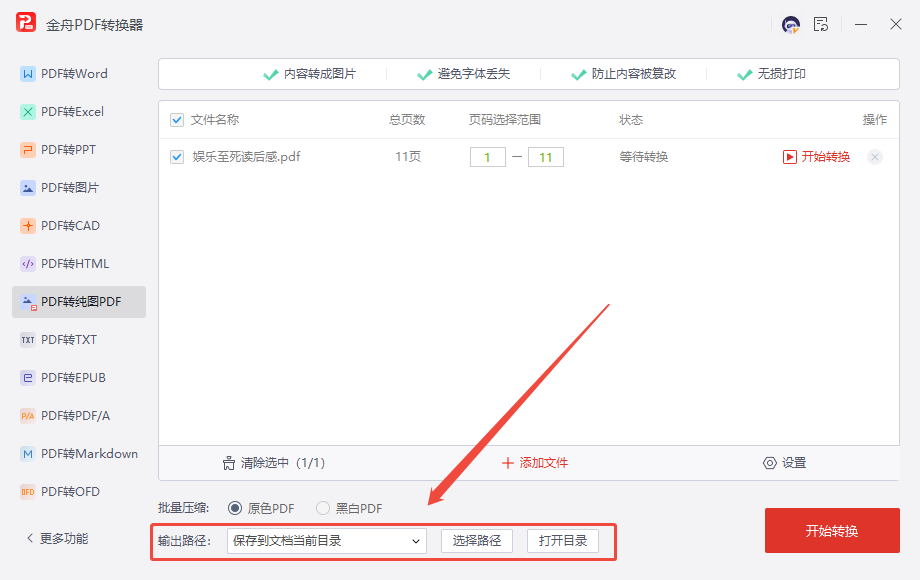The height and width of the screenshot is (580, 920).
Task: Click the PDF转OFD sidebar icon
Action: click(28, 492)
